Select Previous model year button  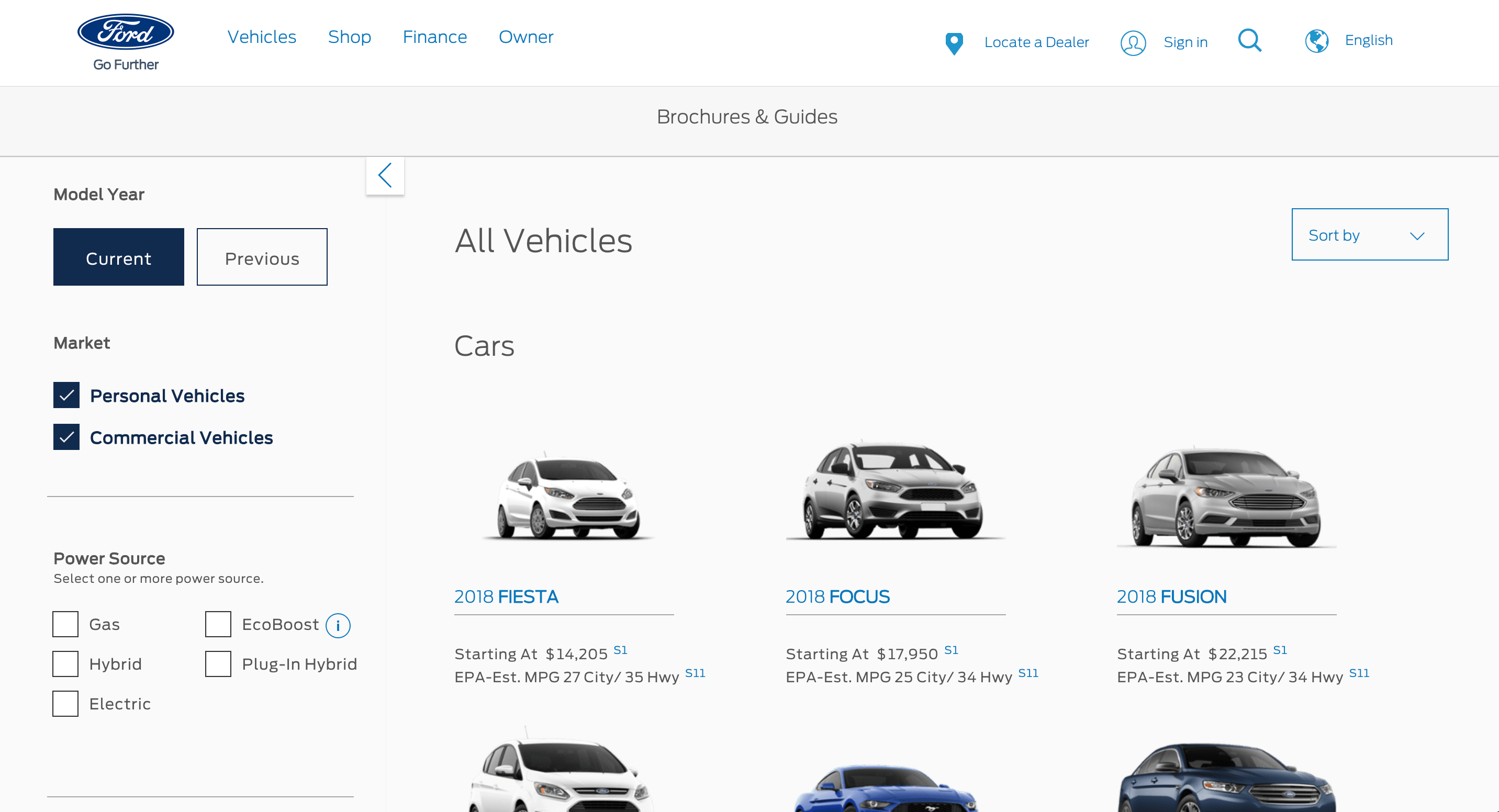point(262,257)
